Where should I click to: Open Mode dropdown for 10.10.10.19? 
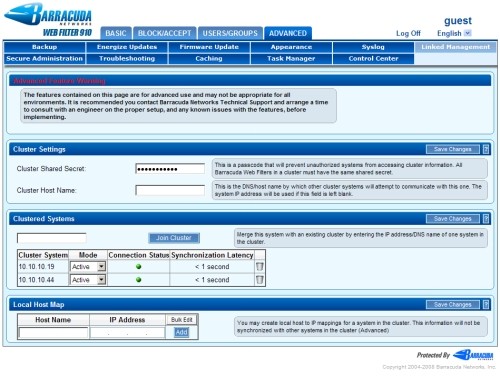click(x=88, y=267)
